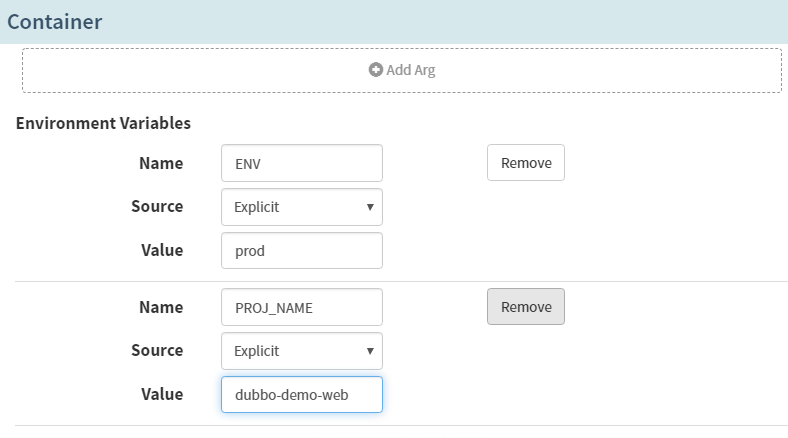Open the Source dropdown for ENV

point(301,207)
